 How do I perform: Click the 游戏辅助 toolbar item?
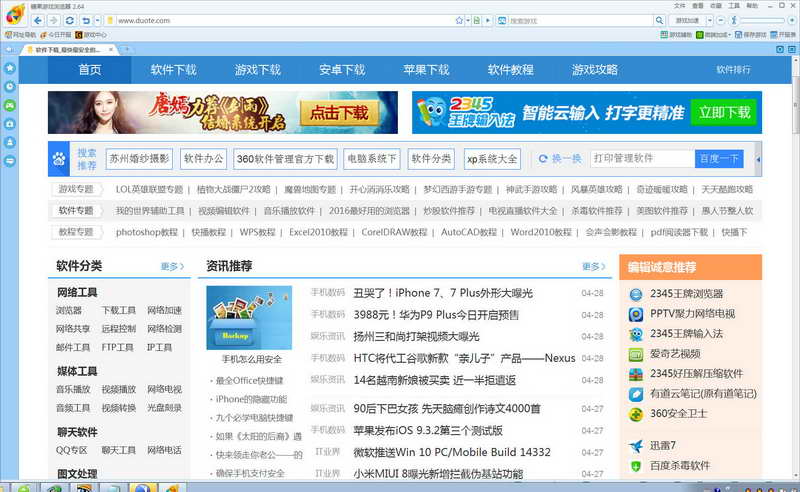point(676,35)
